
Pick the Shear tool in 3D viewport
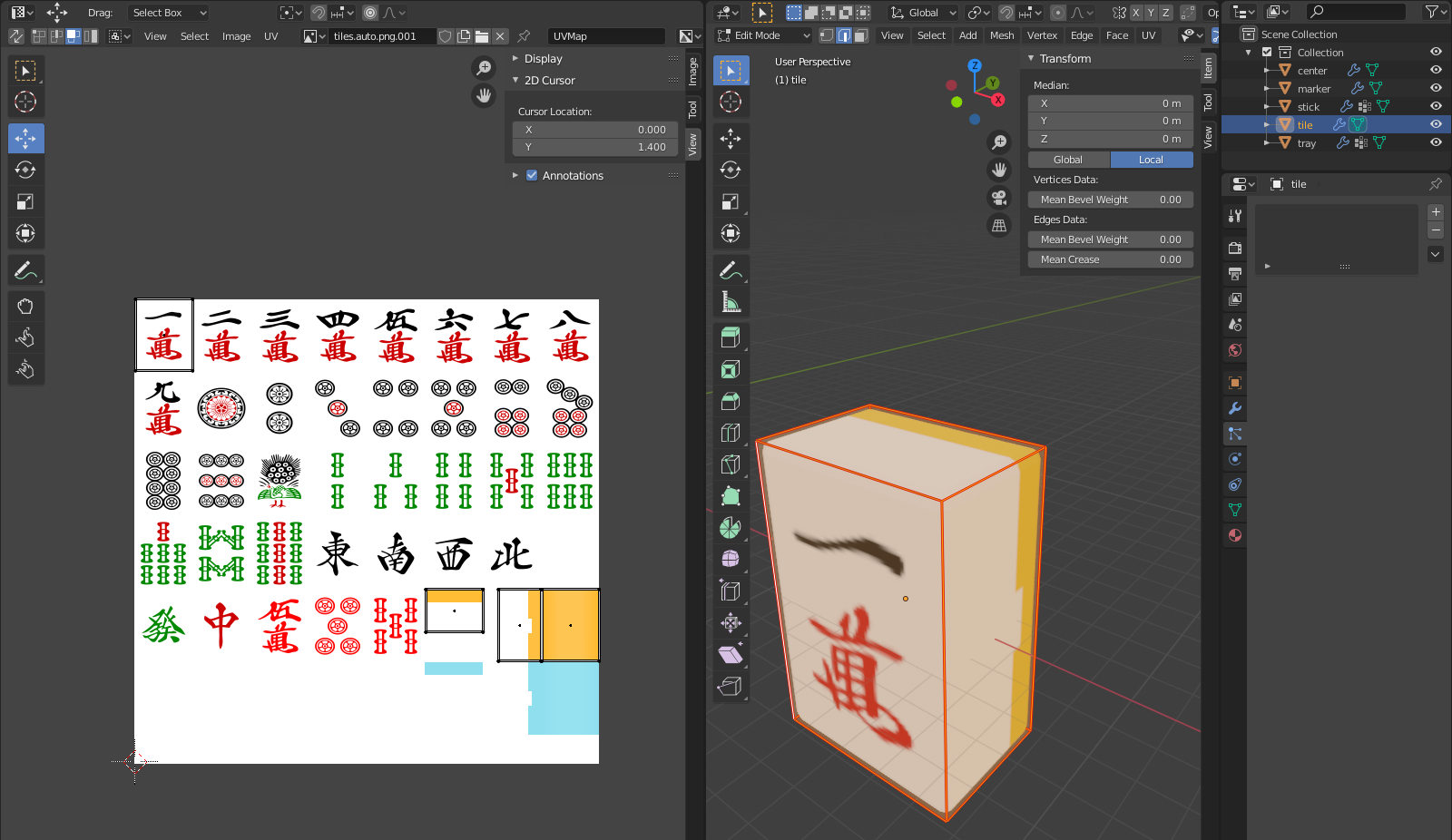731,654
